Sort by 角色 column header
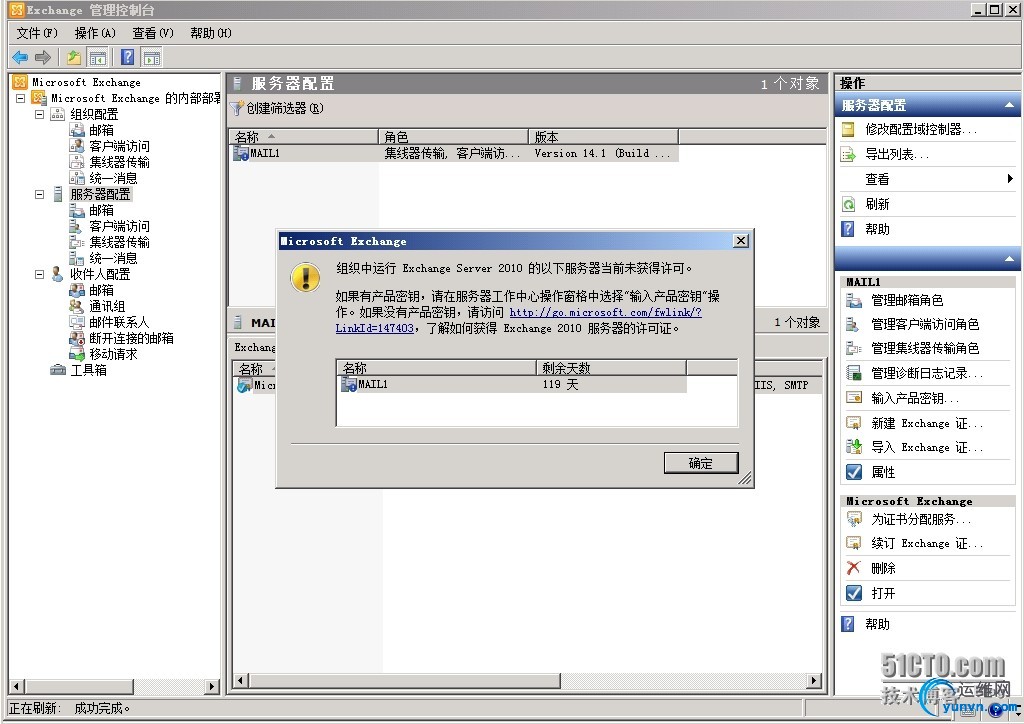 [453, 136]
